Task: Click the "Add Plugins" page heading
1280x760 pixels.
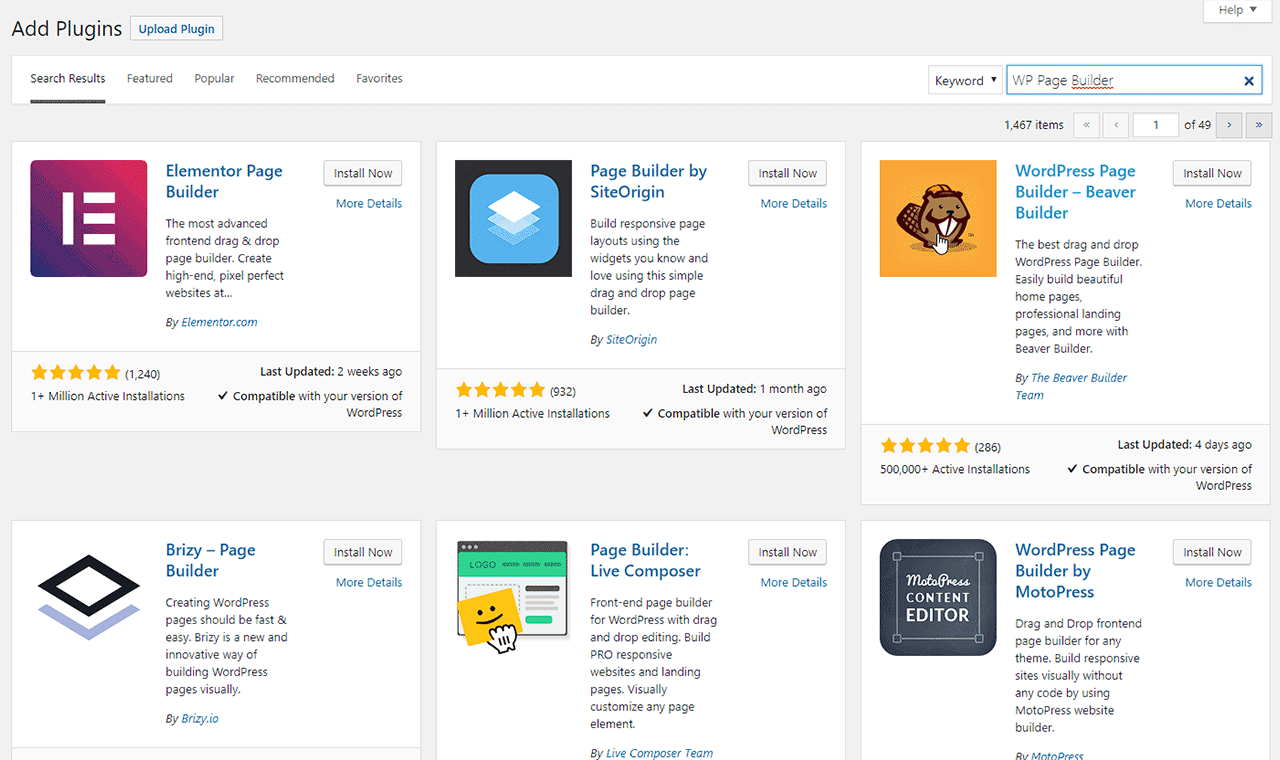Action: click(67, 28)
